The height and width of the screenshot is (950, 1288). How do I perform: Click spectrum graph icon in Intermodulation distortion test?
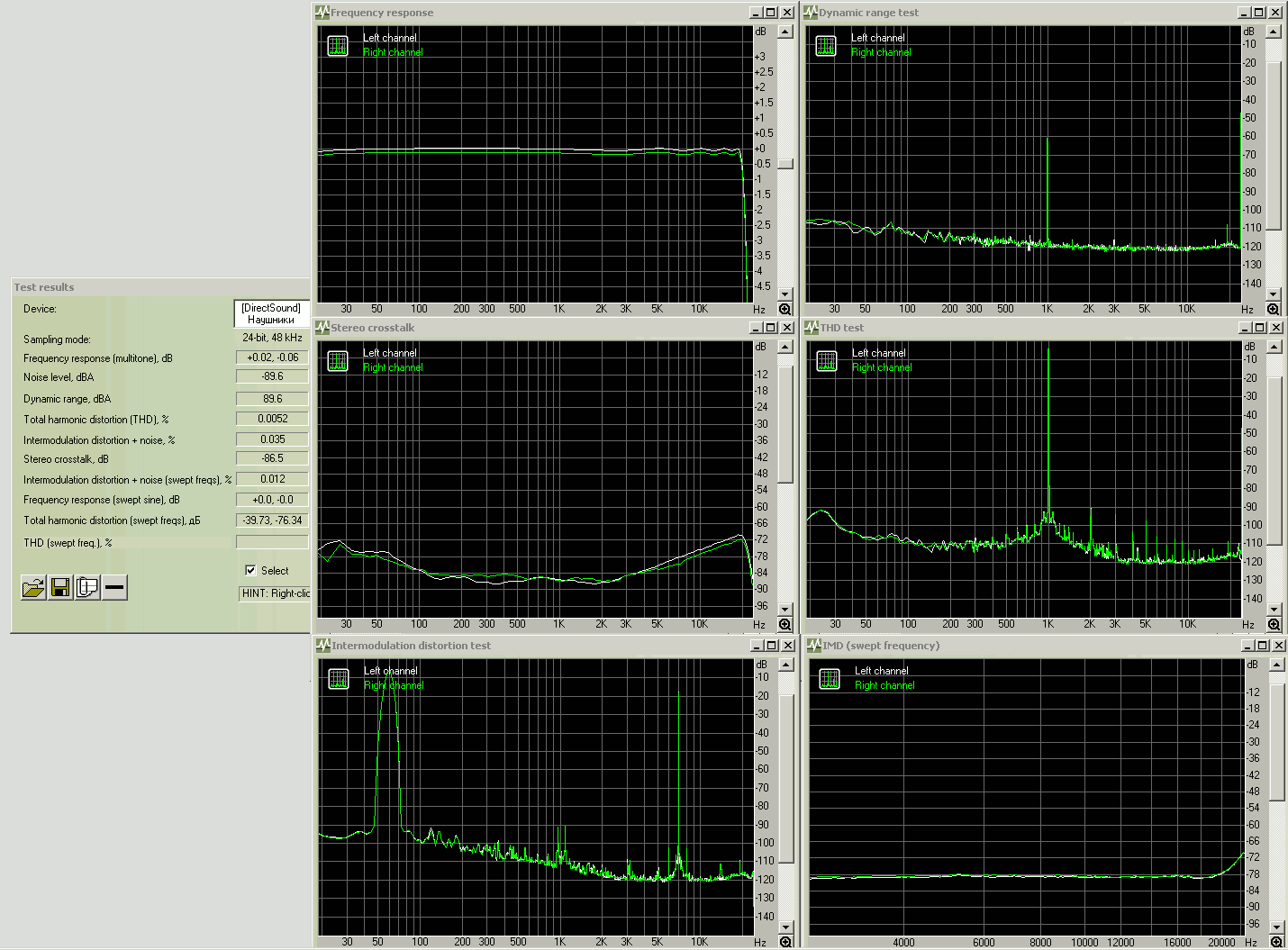[x=339, y=679]
